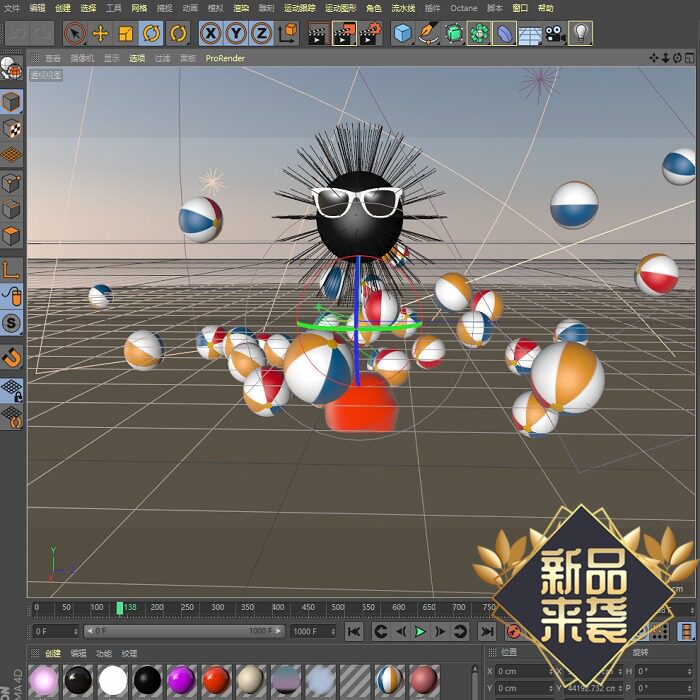Click the preview range slider bar 0 F–1000 F
Image resolution: width=700 pixels, height=700 pixels.
click(184, 631)
